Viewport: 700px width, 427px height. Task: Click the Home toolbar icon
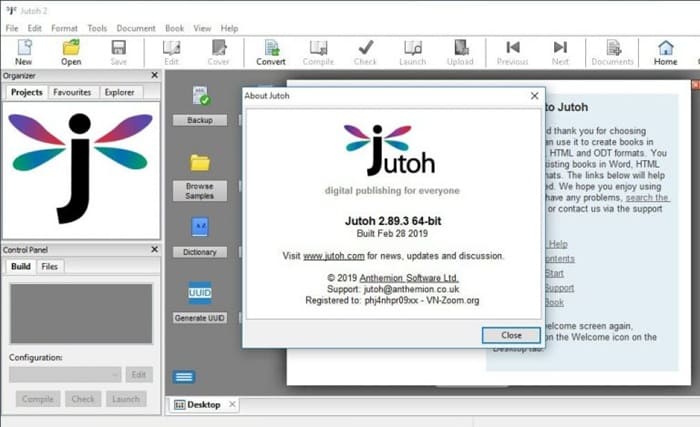[665, 47]
